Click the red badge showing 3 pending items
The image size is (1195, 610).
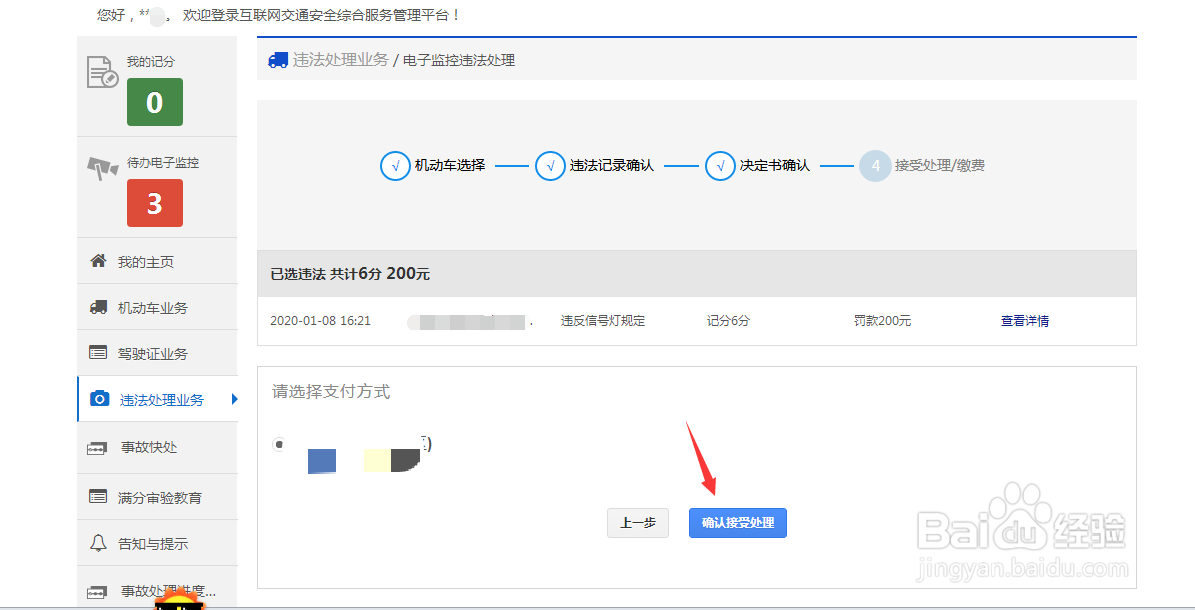point(154,203)
